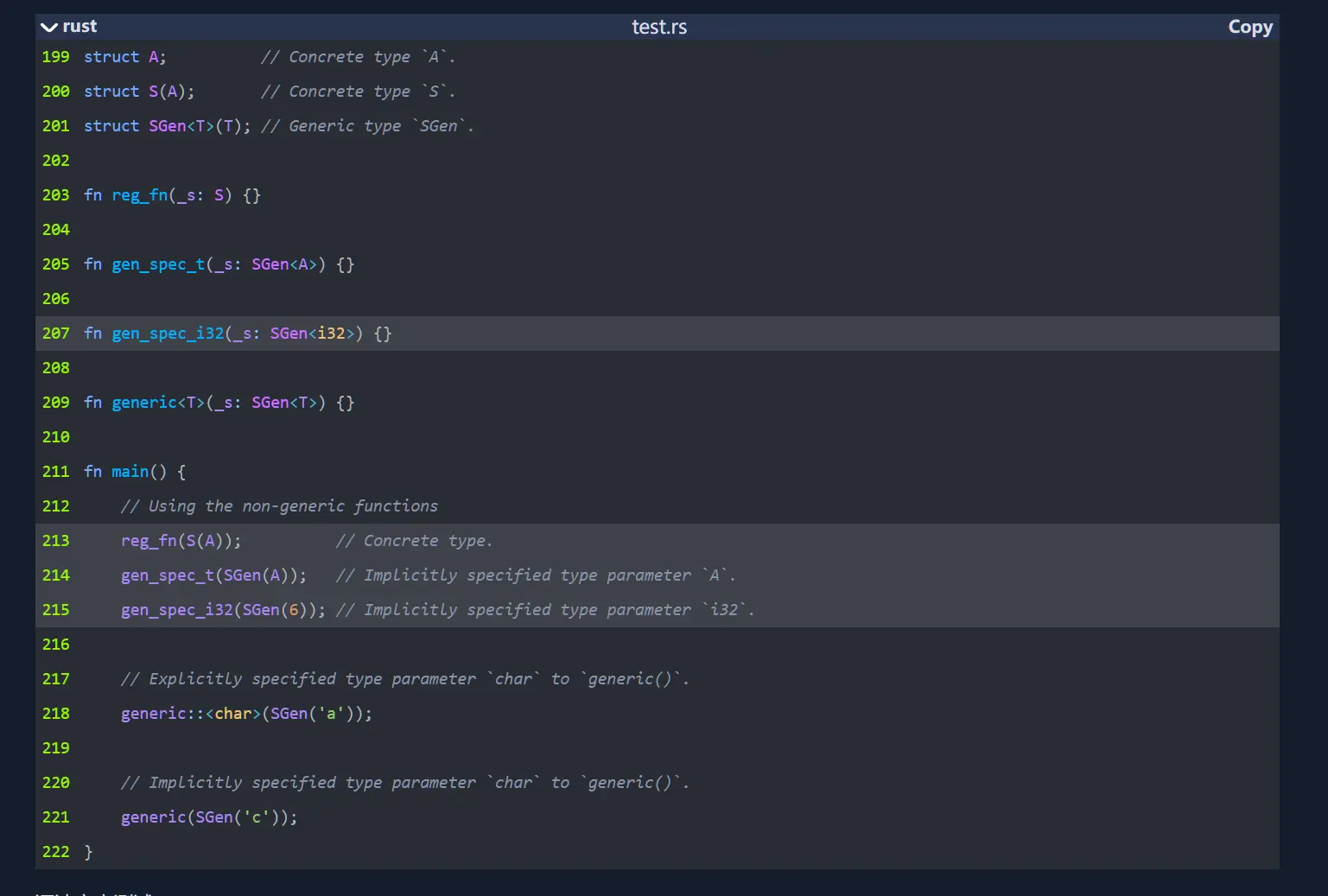Viewport: 1328px width, 896px height.
Task: Click 'struct SGen<T>(T)' declaration
Action: click(x=166, y=126)
